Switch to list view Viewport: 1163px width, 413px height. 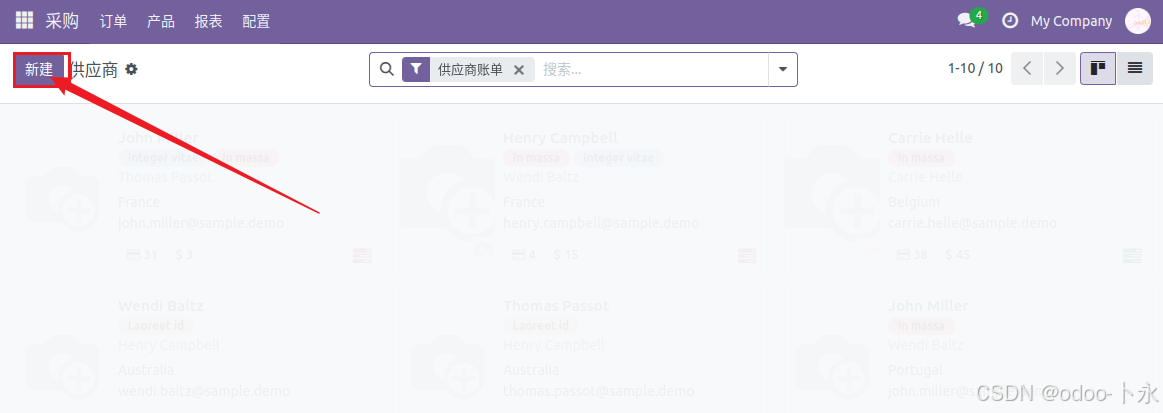click(1135, 69)
